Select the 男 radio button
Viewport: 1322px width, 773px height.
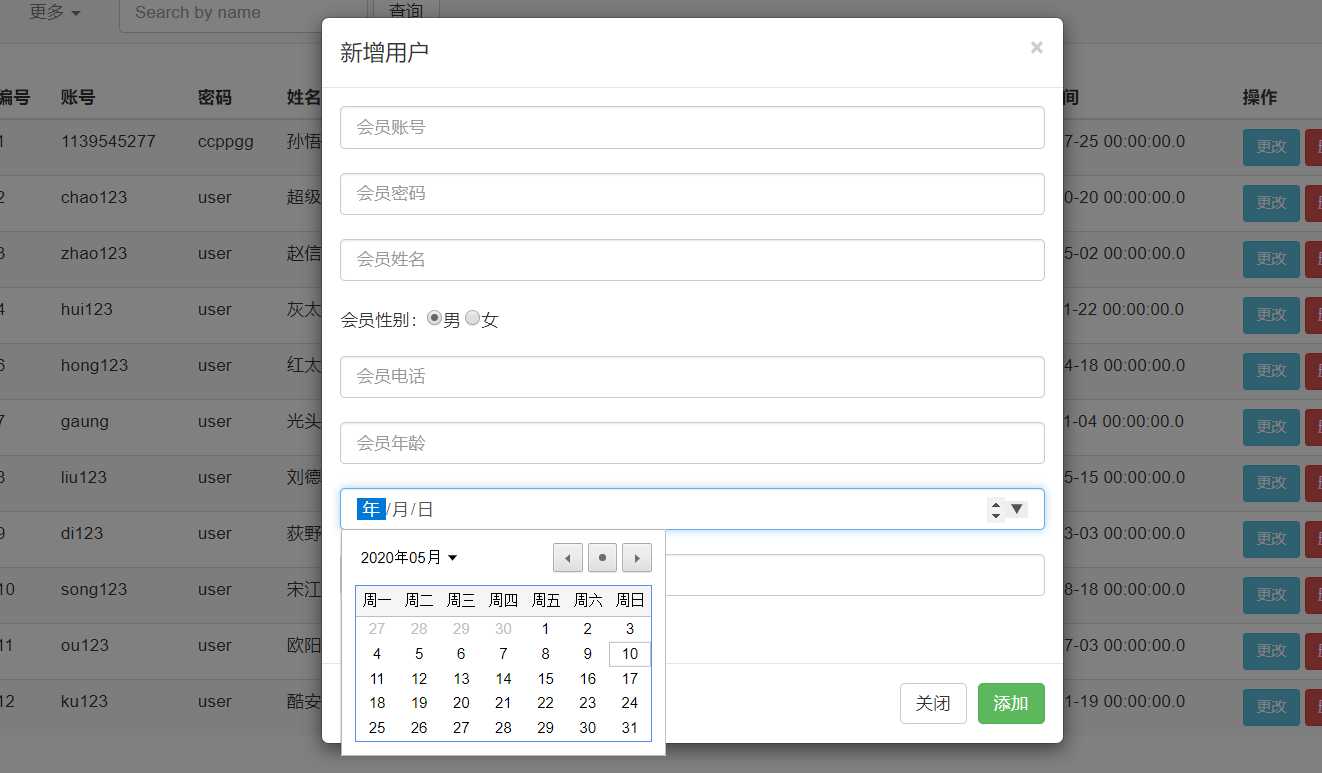434,318
